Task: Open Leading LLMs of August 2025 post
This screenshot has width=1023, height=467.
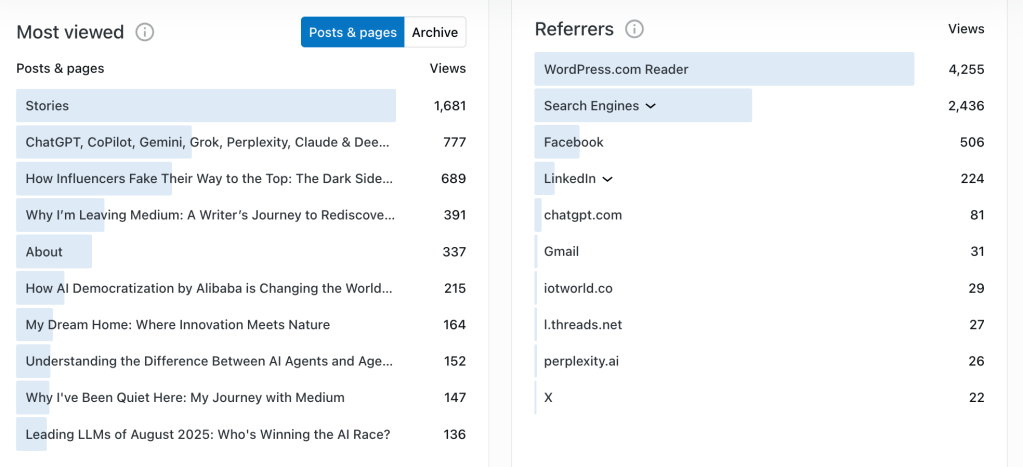Action: pyautogui.click(x=207, y=434)
